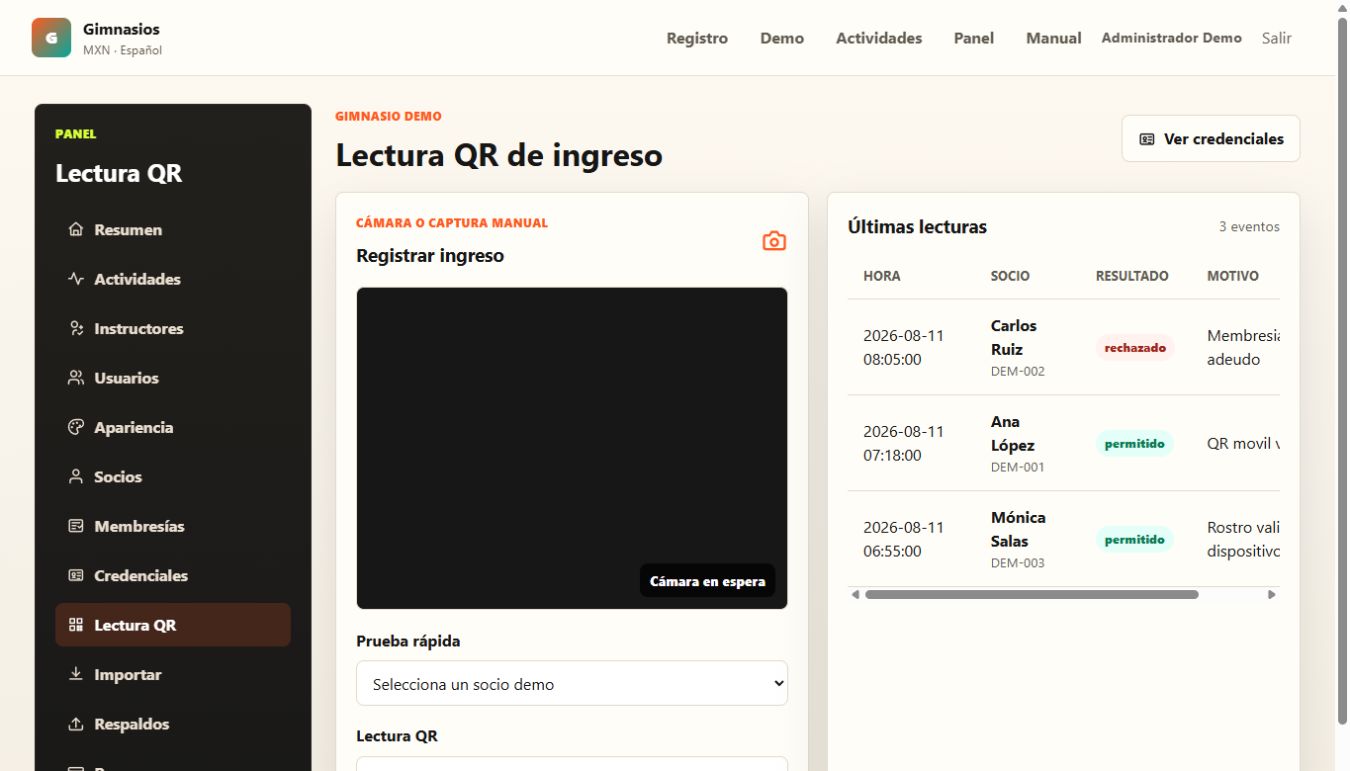
Task: Click the RESULTADO column header
Action: [x=1132, y=276]
